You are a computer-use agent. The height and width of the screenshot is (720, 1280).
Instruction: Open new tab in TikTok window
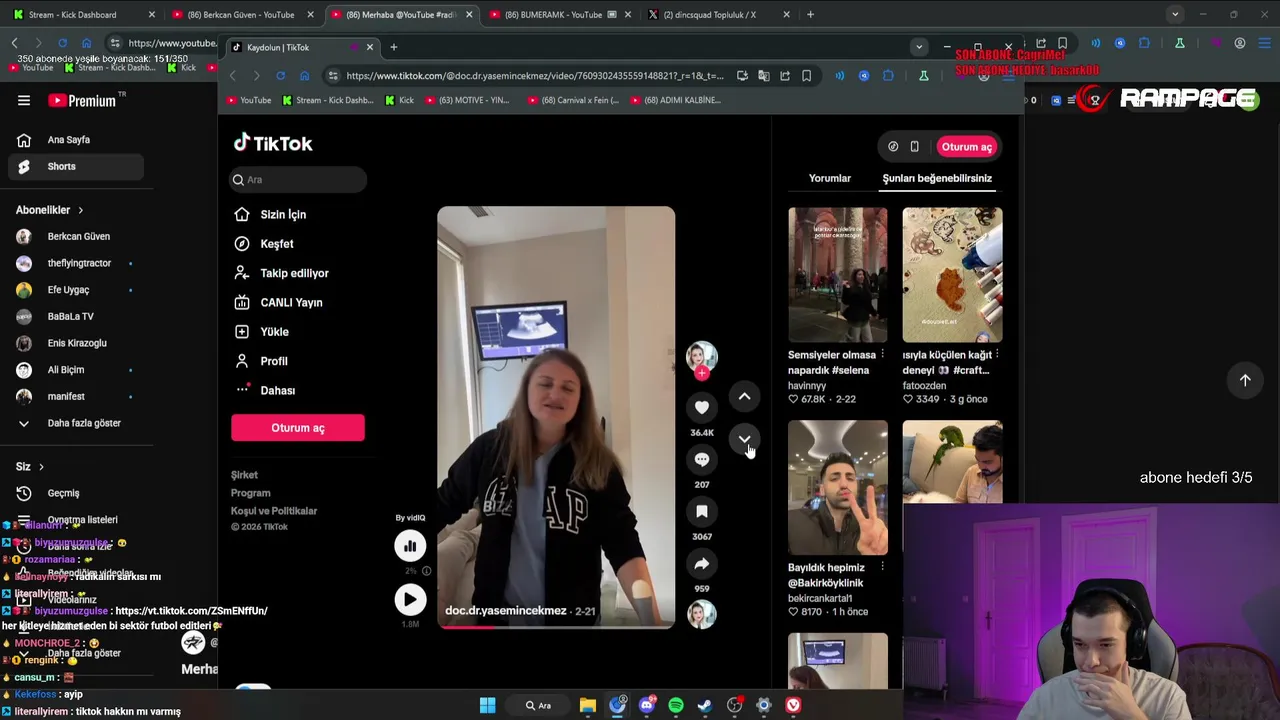[x=394, y=47]
